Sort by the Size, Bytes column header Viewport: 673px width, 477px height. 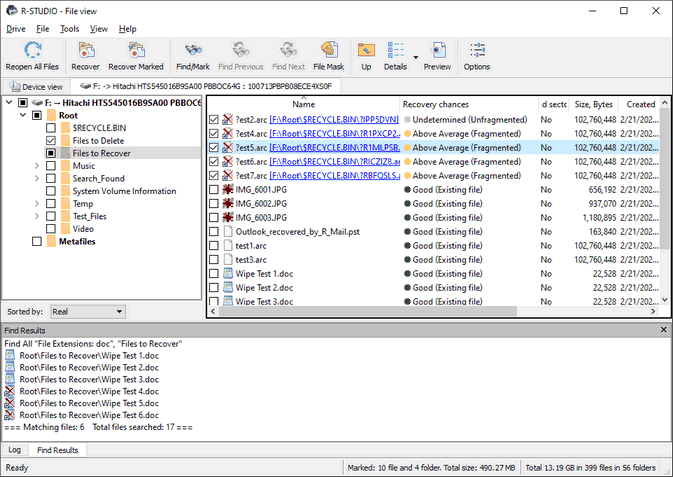594,104
